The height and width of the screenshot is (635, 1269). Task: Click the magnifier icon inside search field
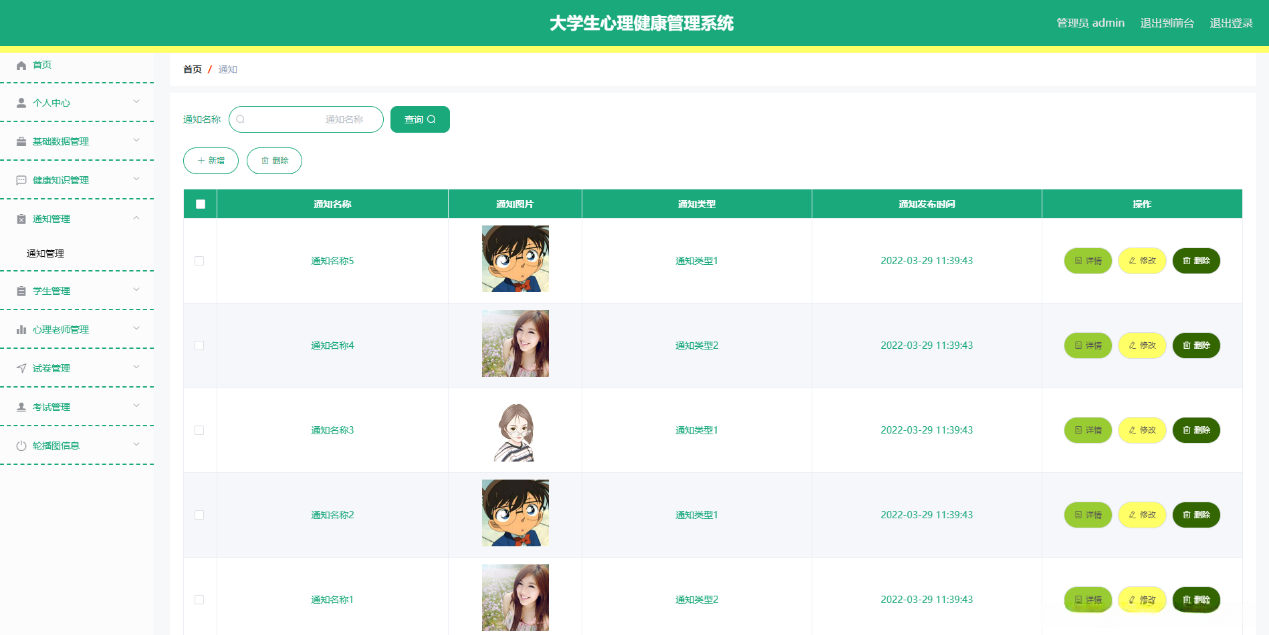[x=240, y=120]
